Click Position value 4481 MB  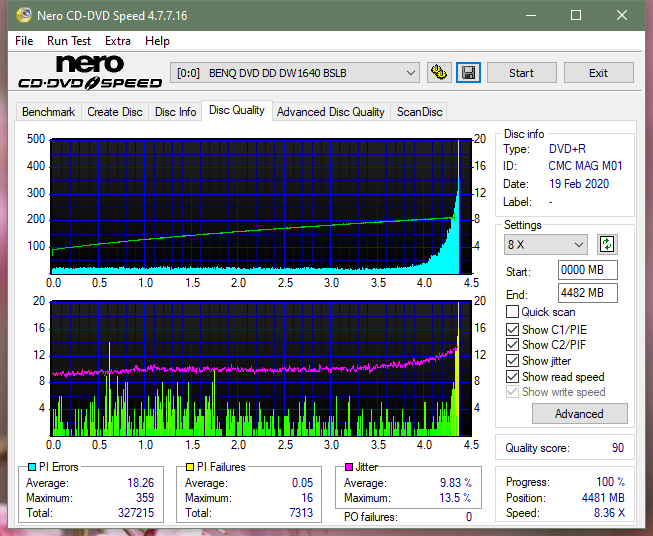(603, 497)
